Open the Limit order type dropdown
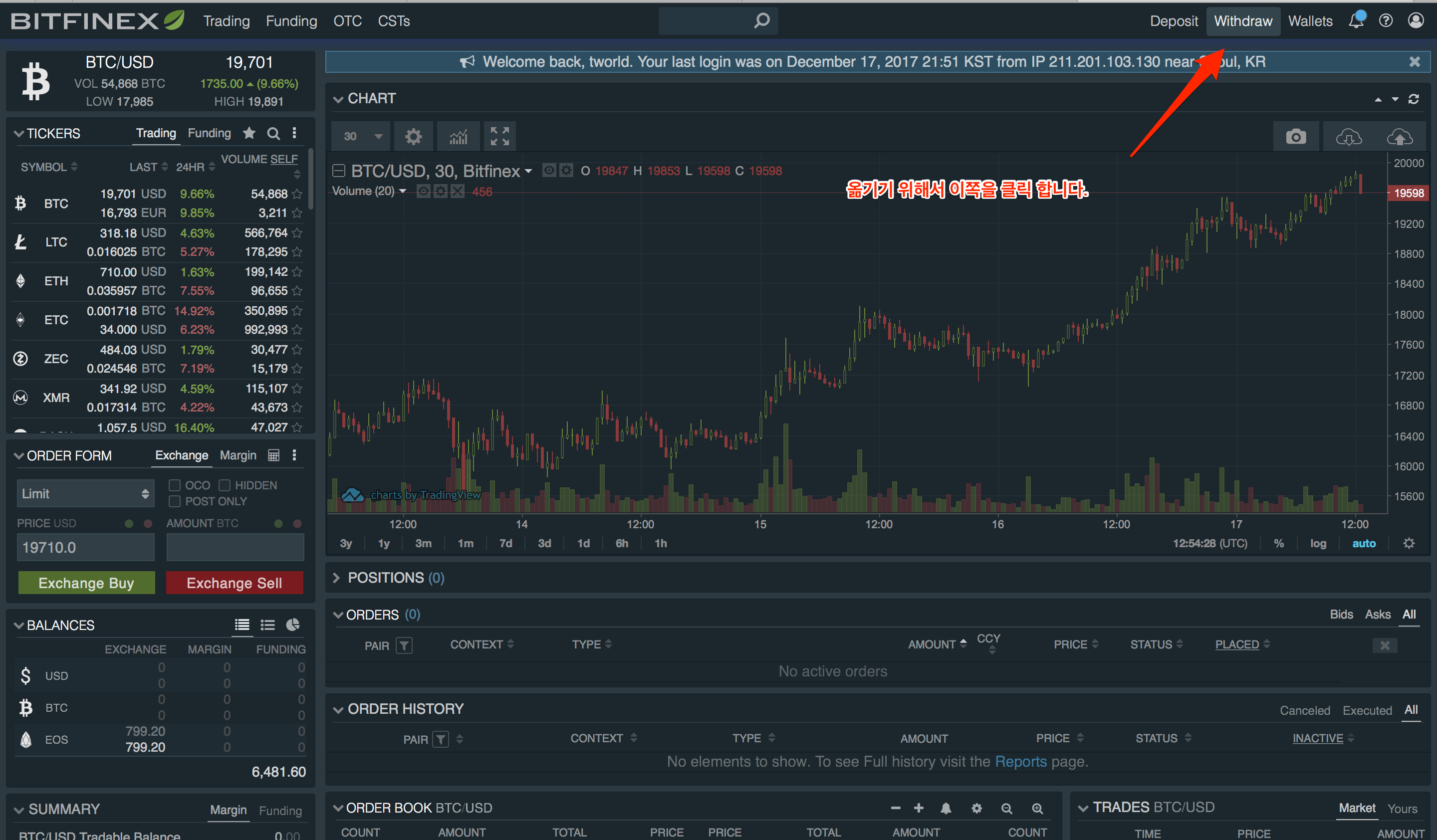Screen dimensions: 1437x840 coord(85,493)
